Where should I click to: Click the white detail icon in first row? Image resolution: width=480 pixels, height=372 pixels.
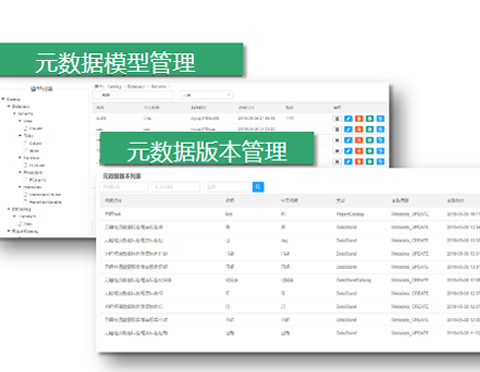337,118
